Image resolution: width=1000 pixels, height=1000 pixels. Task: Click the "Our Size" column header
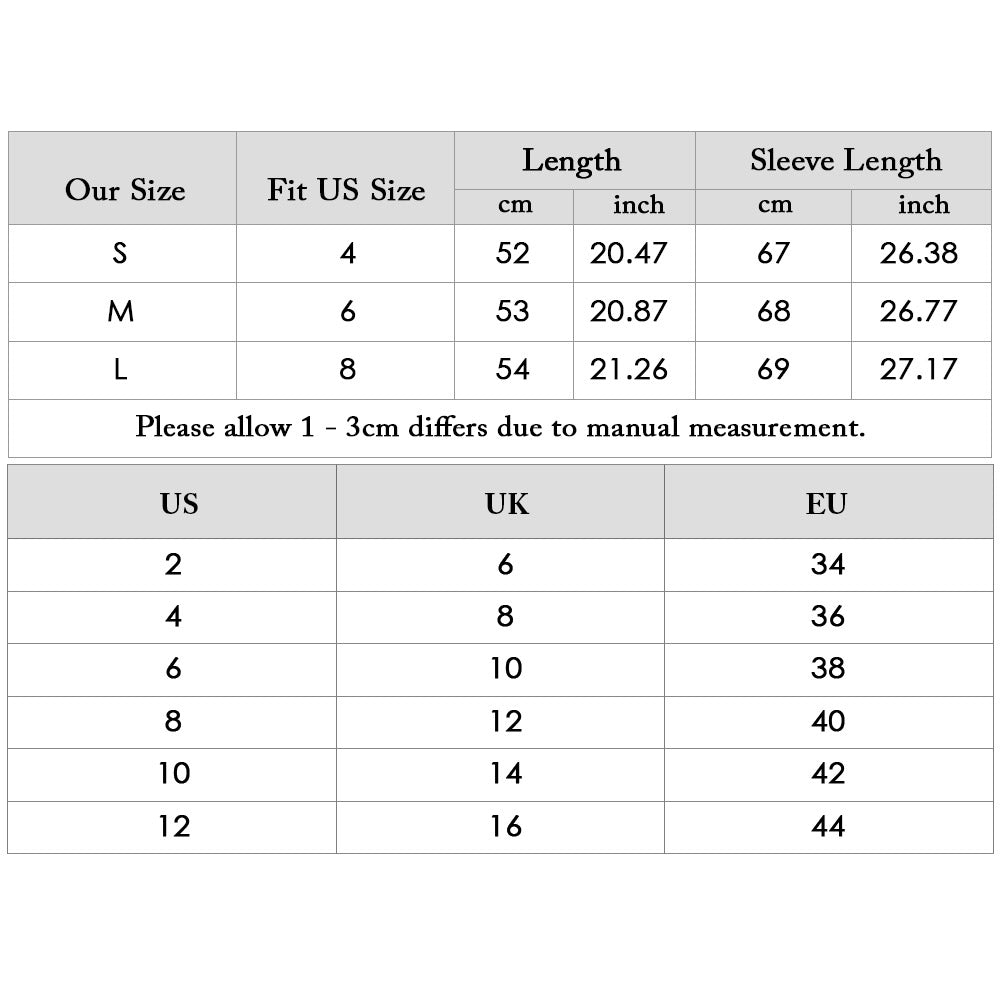(125, 190)
